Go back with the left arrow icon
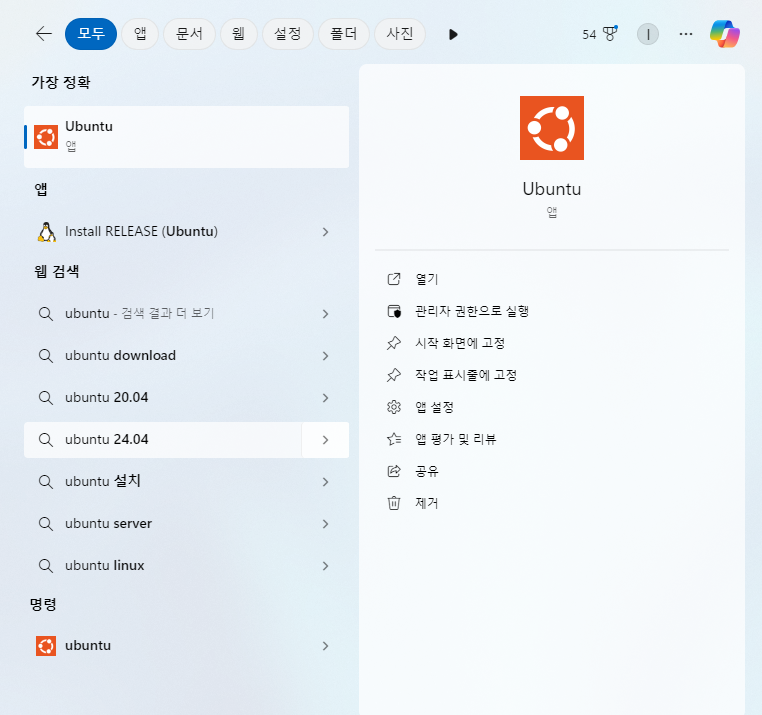This screenshot has width=762, height=715. click(44, 34)
